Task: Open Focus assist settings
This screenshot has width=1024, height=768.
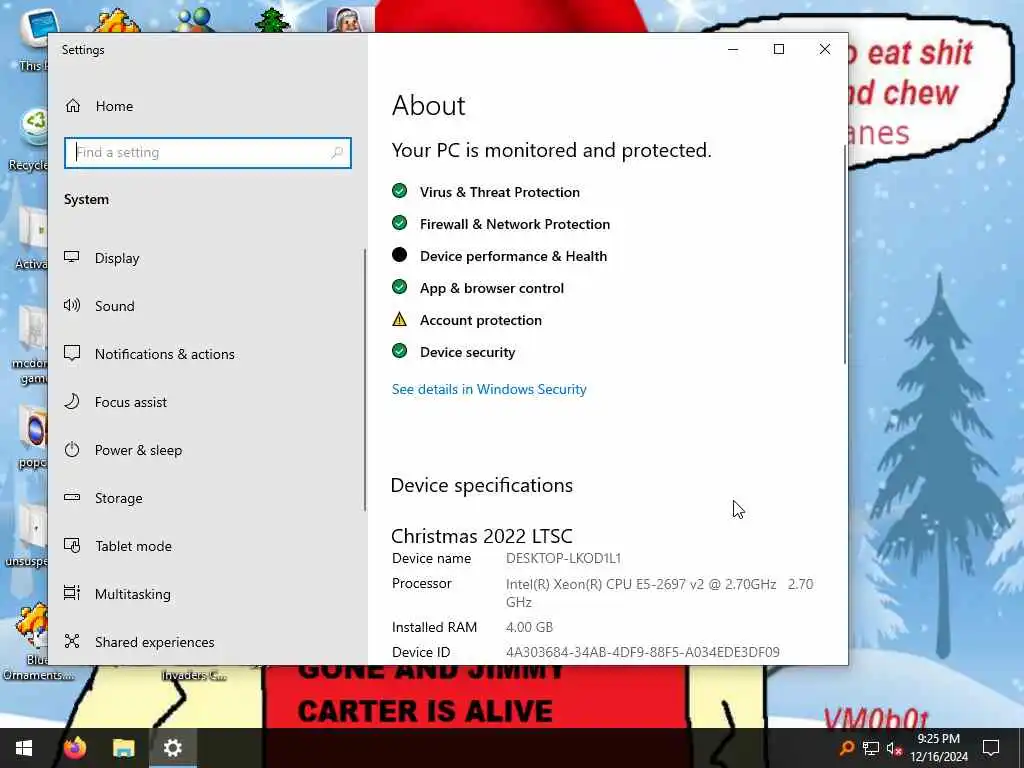Action: [x=208, y=402]
